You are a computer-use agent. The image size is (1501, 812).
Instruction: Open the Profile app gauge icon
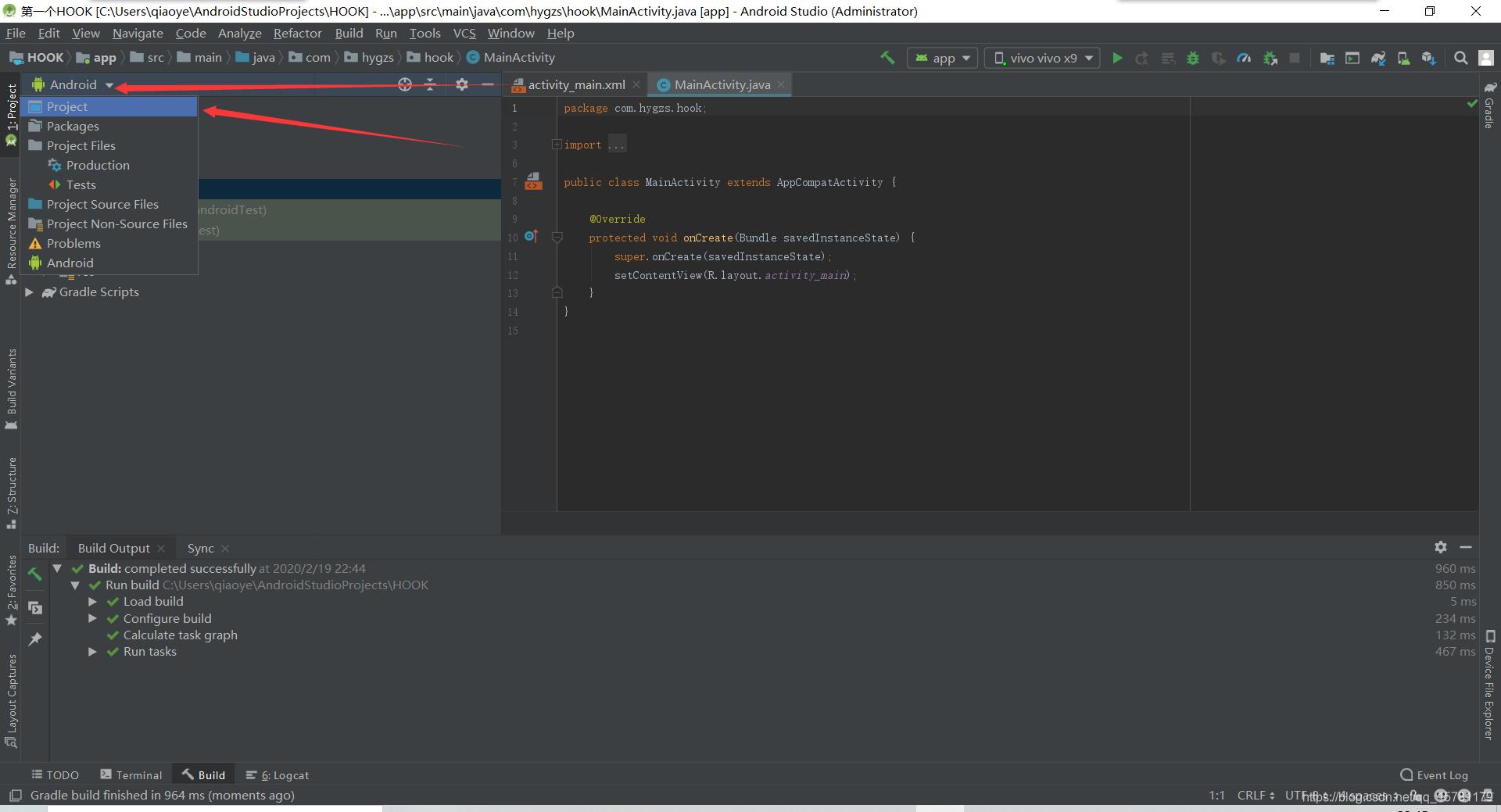[1244, 58]
